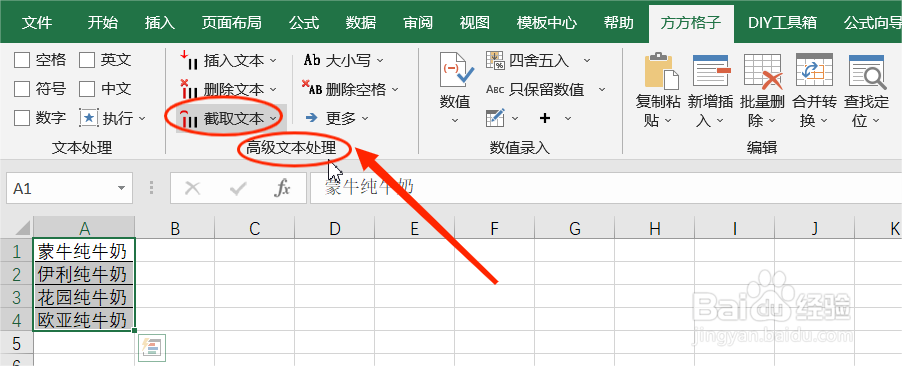Expand the 截取文本 dropdown arrow
The width and height of the screenshot is (902, 366).
(x=273, y=119)
